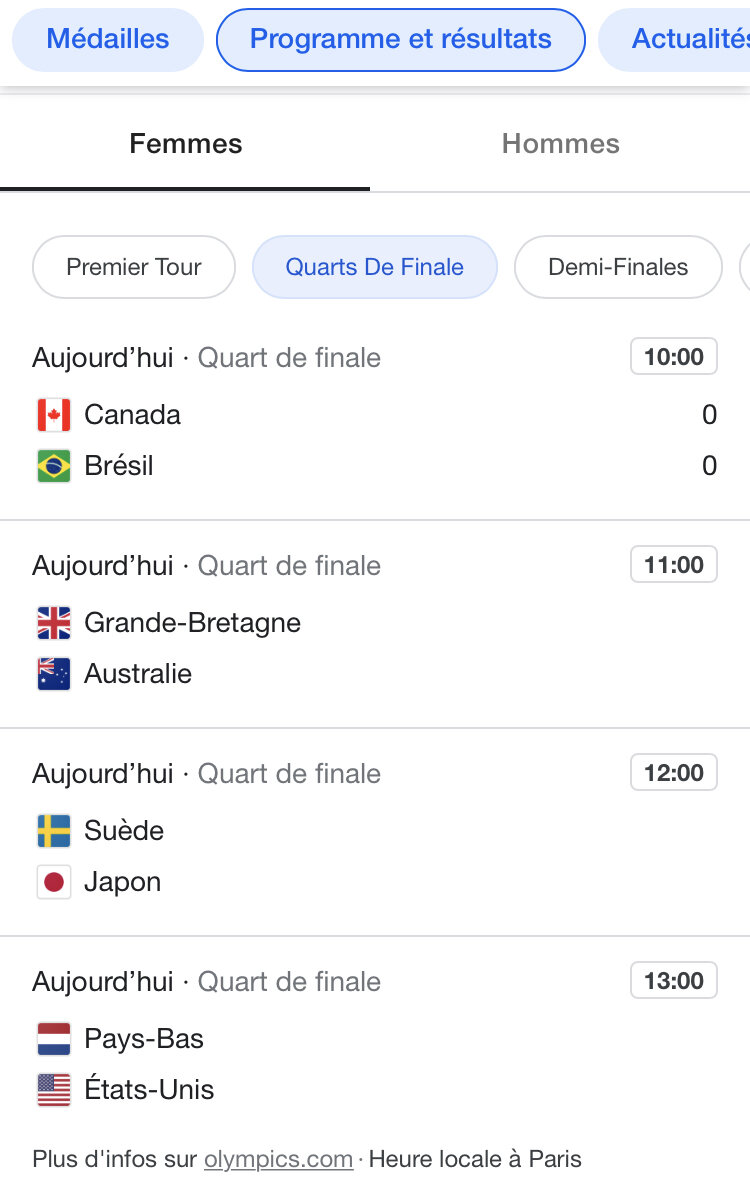This screenshot has height=1181, width=750.
Task: Select the Quarts De Finale filter
Action: (375, 267)
